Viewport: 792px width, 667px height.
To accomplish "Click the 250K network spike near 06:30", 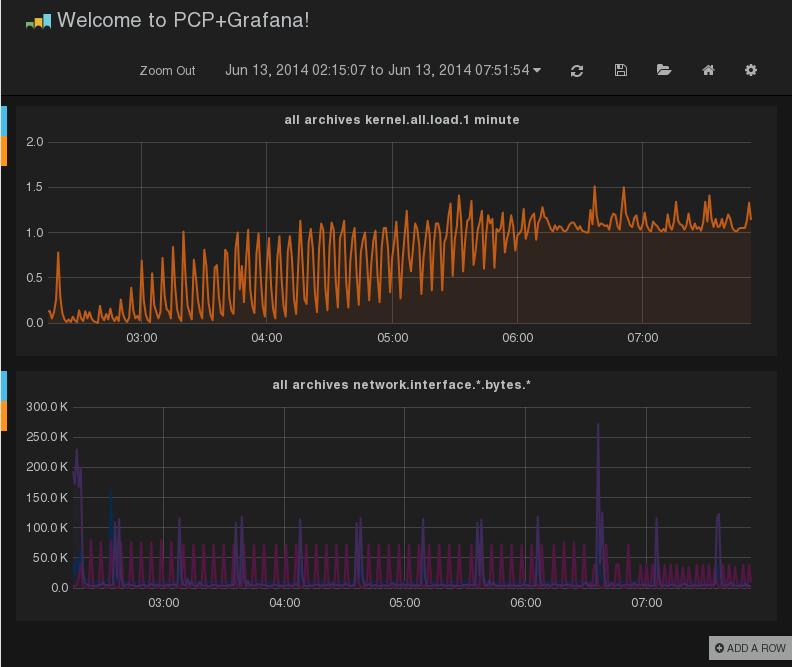I will [598, 425].
